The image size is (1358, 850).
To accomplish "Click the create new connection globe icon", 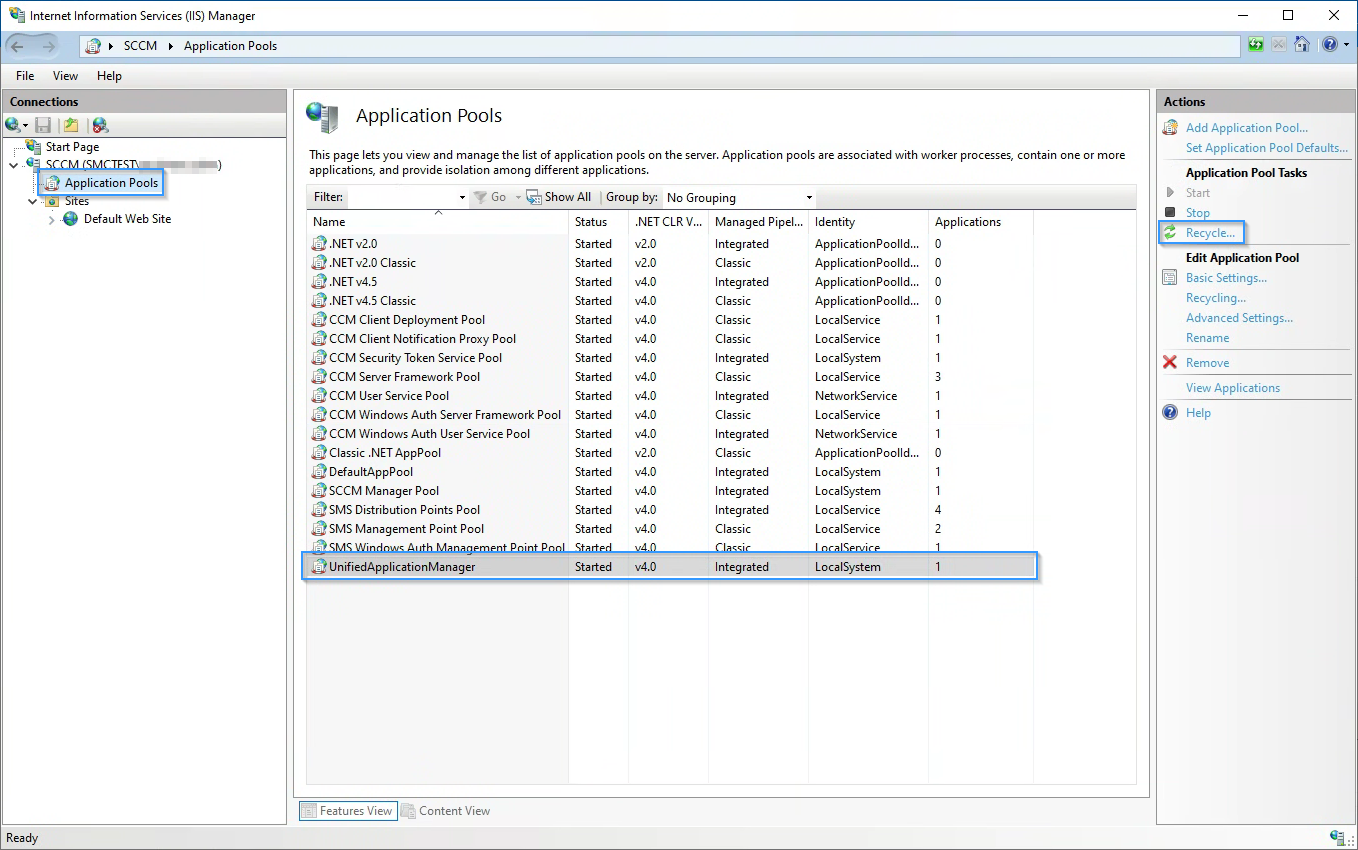I will [x=13, y=125].
